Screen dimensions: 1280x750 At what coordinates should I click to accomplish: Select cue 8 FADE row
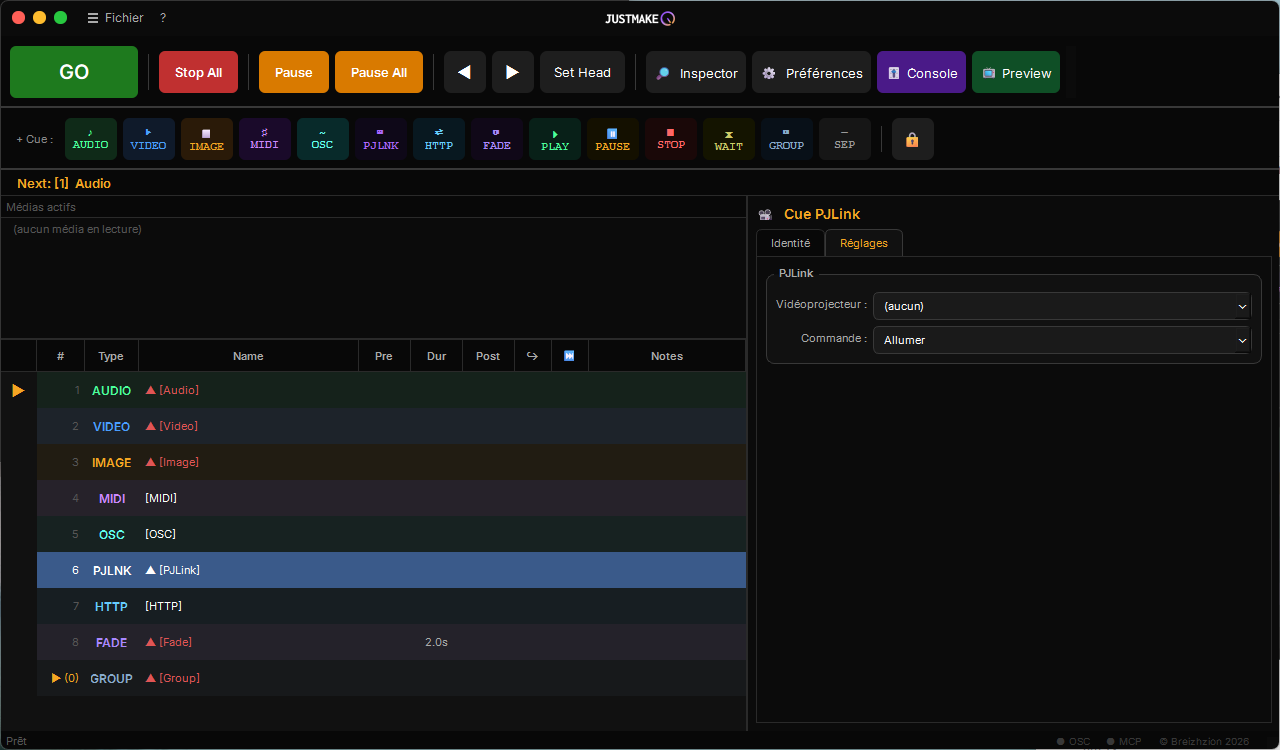point(391,642)
